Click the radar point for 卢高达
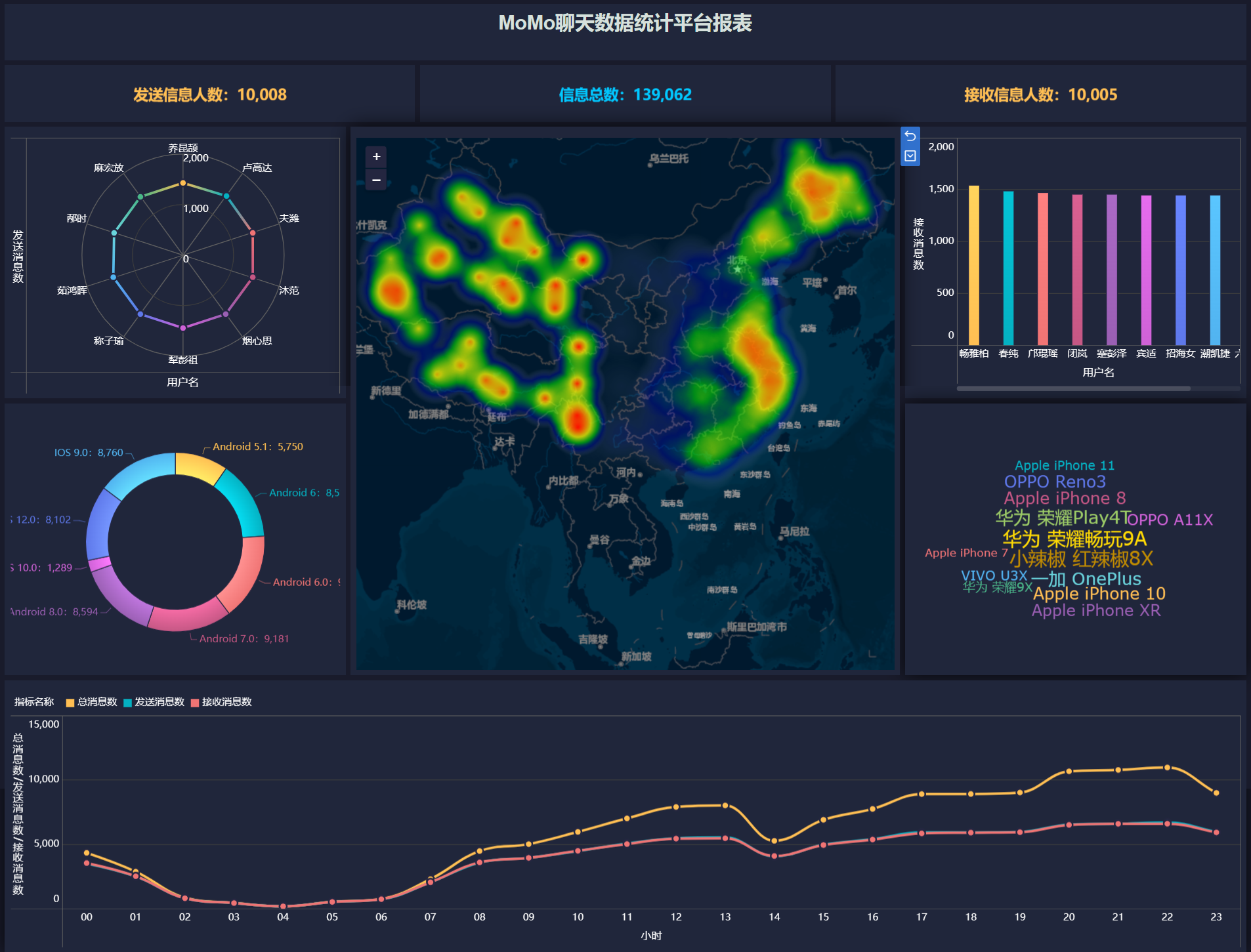This screenshot has height=952, width=1251. 226,196
